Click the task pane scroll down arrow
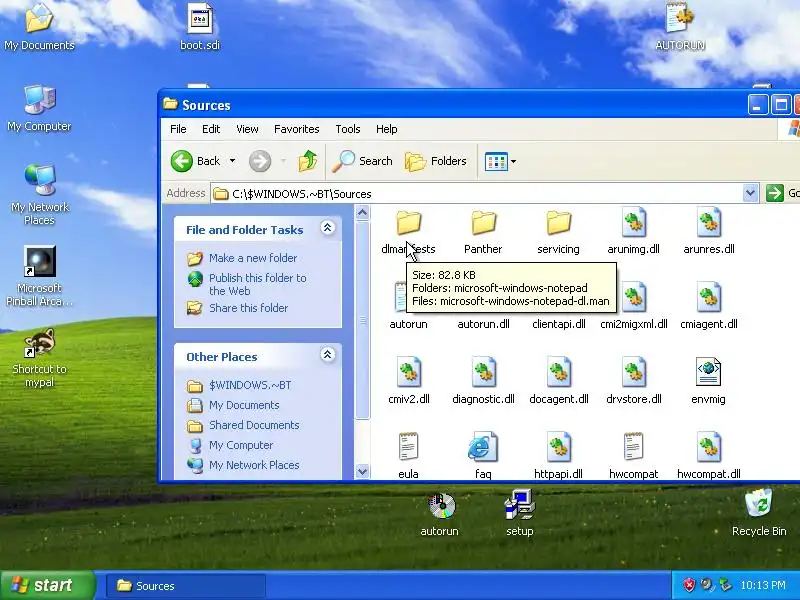This screenshot has width=800, height=600. click(362, 472)
